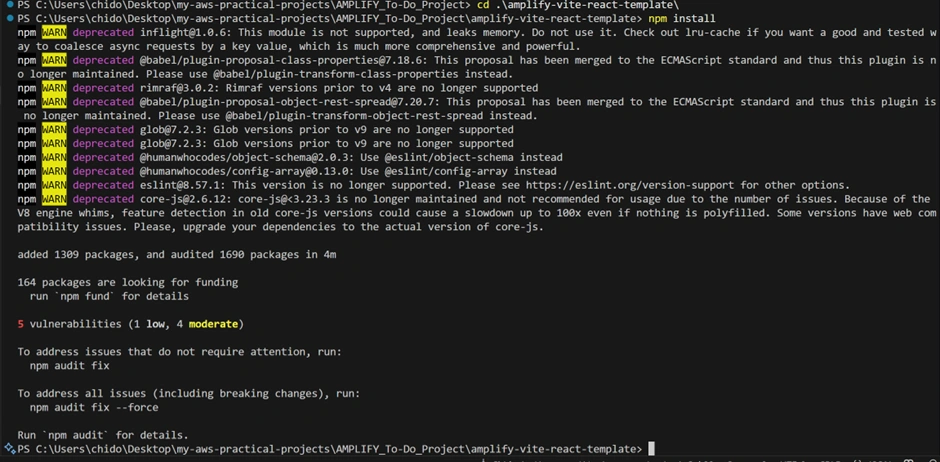
Task: Click the WARN badge on the inflight line
Action: coord(54,33)
